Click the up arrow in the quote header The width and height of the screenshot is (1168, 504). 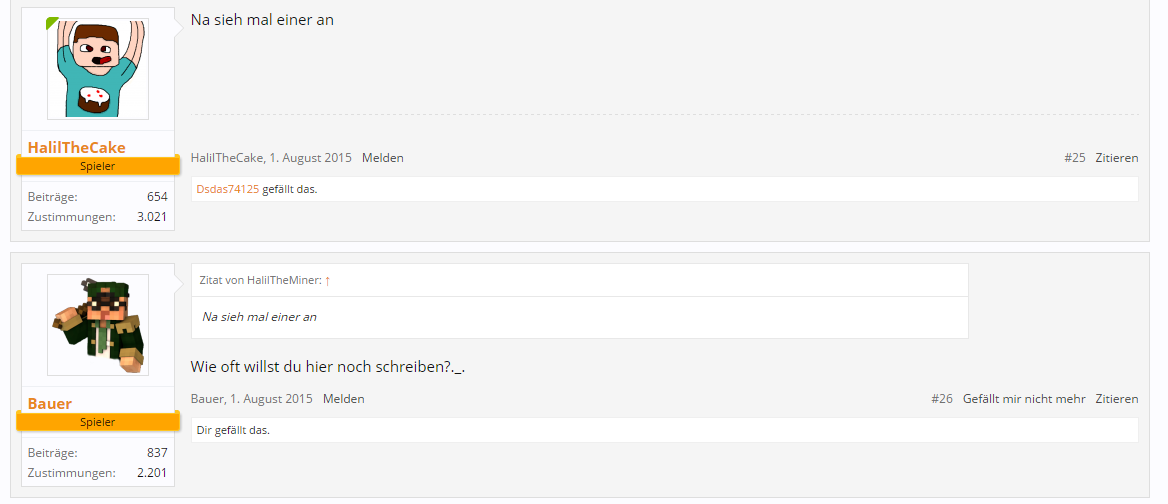(327, 281)
